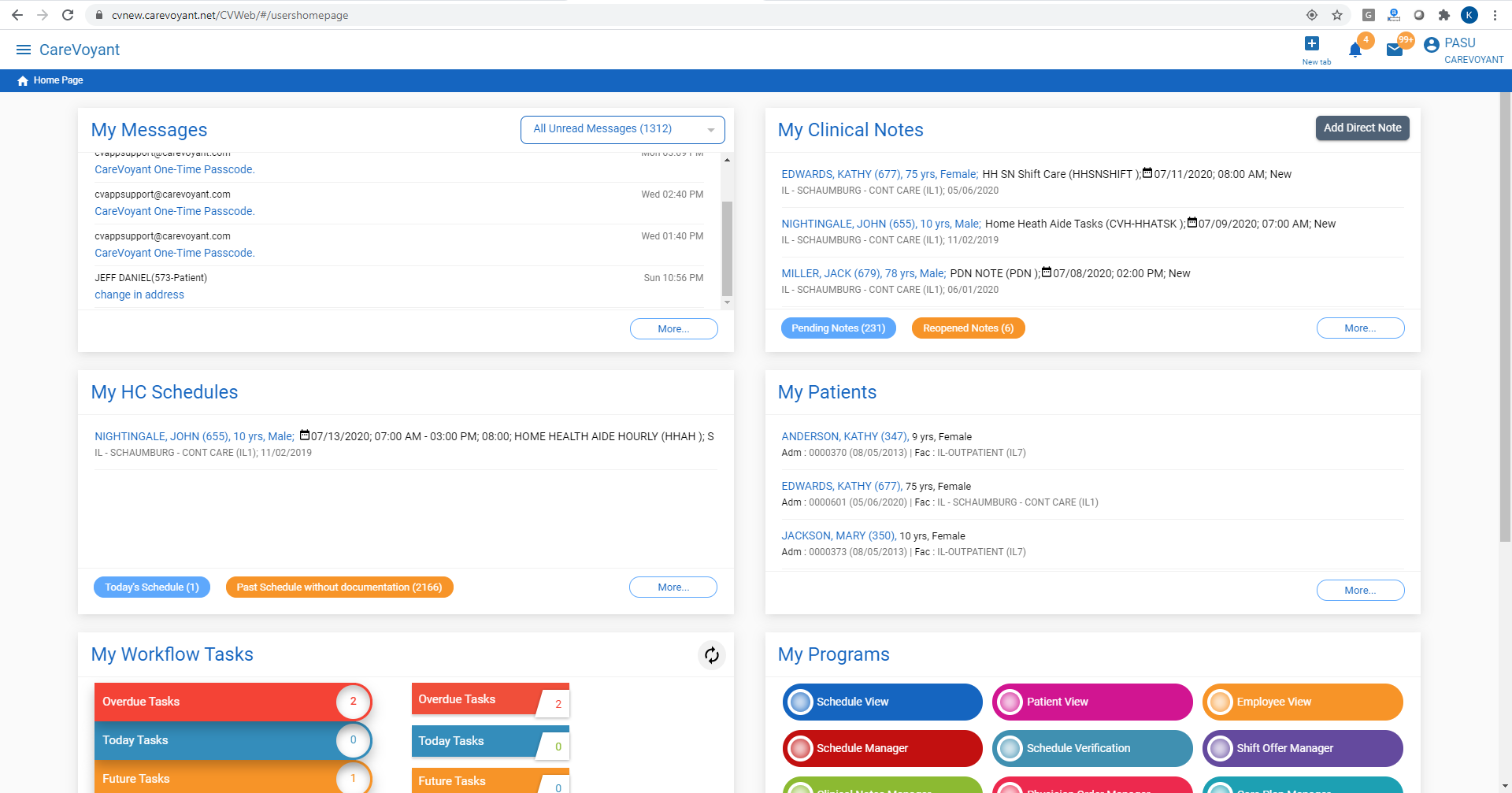
Task: Open the hamburger navigation menu
Action: [x=24, y=50]
